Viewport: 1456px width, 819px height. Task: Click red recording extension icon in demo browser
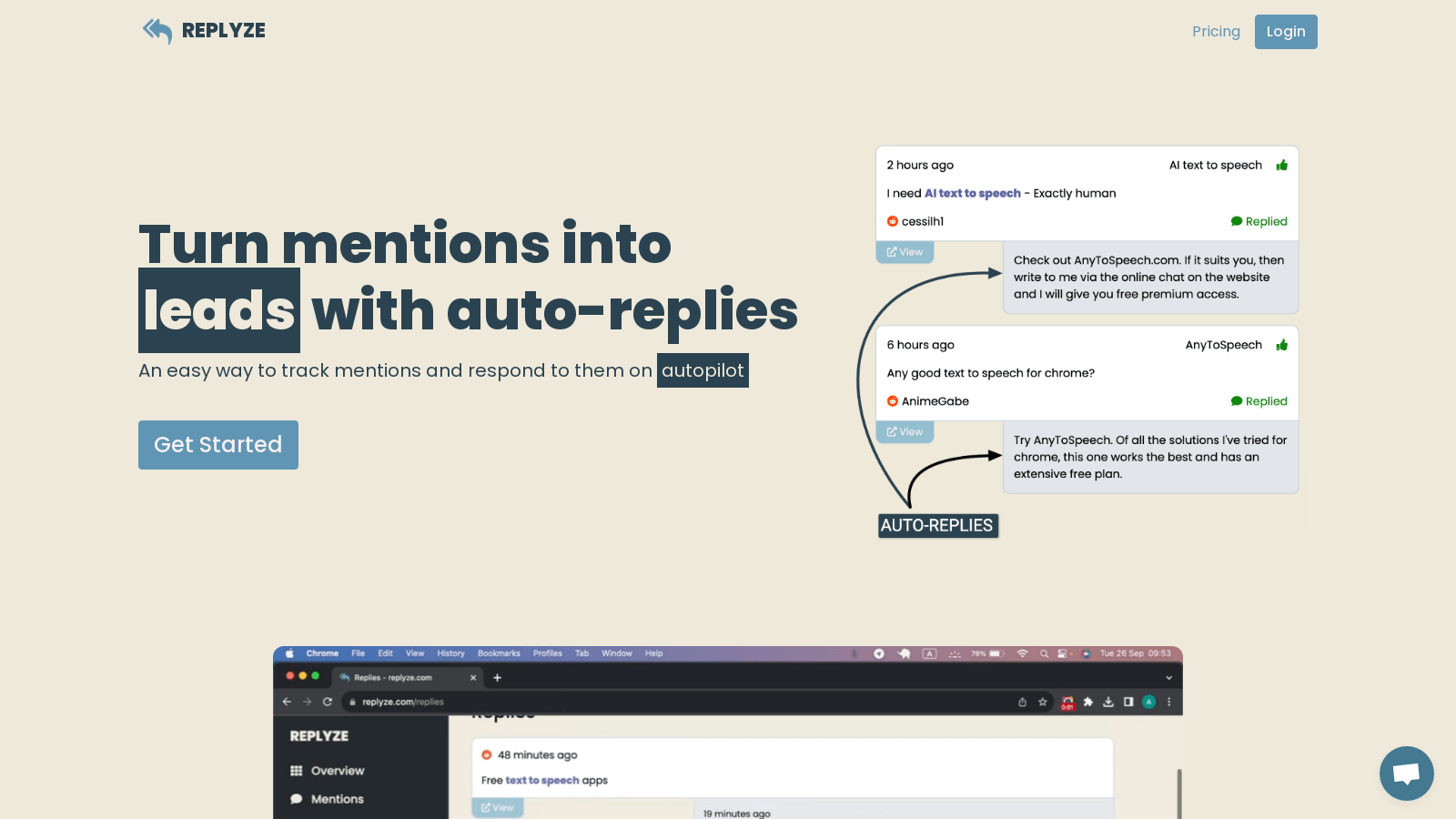pyautogui.click(x=1067, y=703)
